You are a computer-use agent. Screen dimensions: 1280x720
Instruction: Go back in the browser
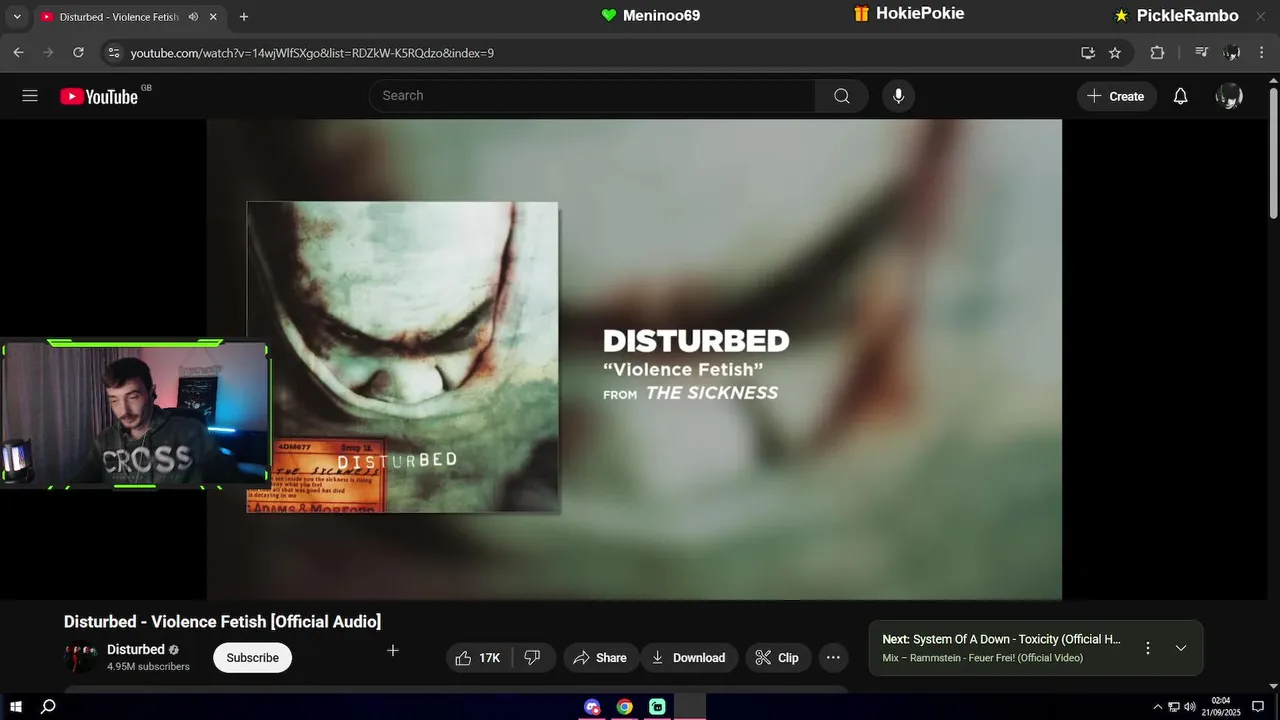pos(18,52)
